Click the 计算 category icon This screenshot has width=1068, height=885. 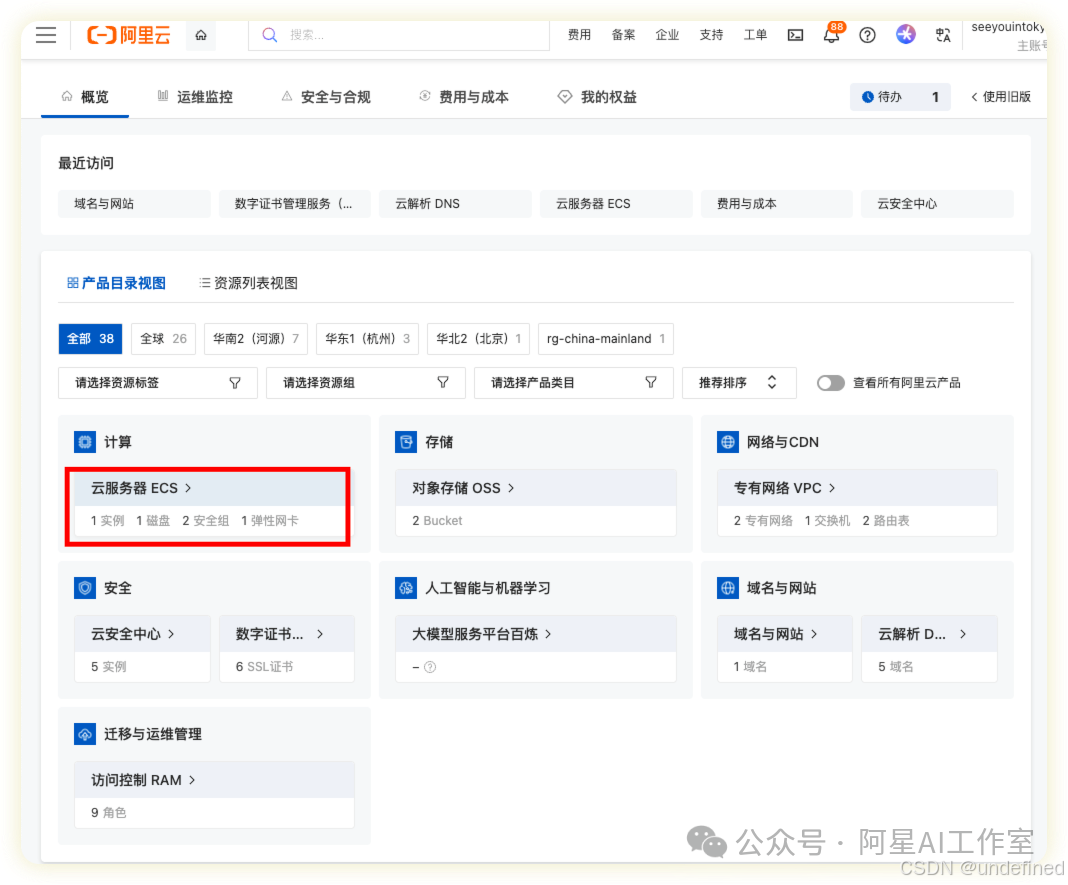coord(85,442)
